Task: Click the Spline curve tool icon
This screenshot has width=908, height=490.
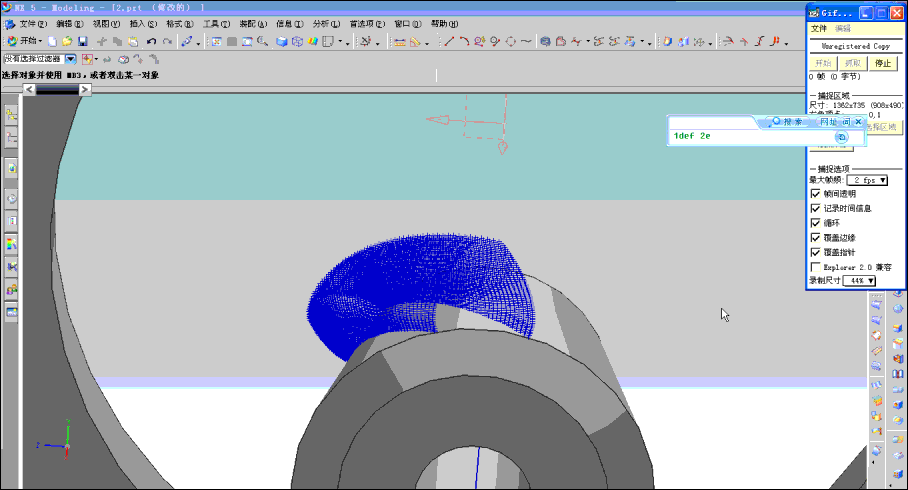Action: click(x=526, y=41)
